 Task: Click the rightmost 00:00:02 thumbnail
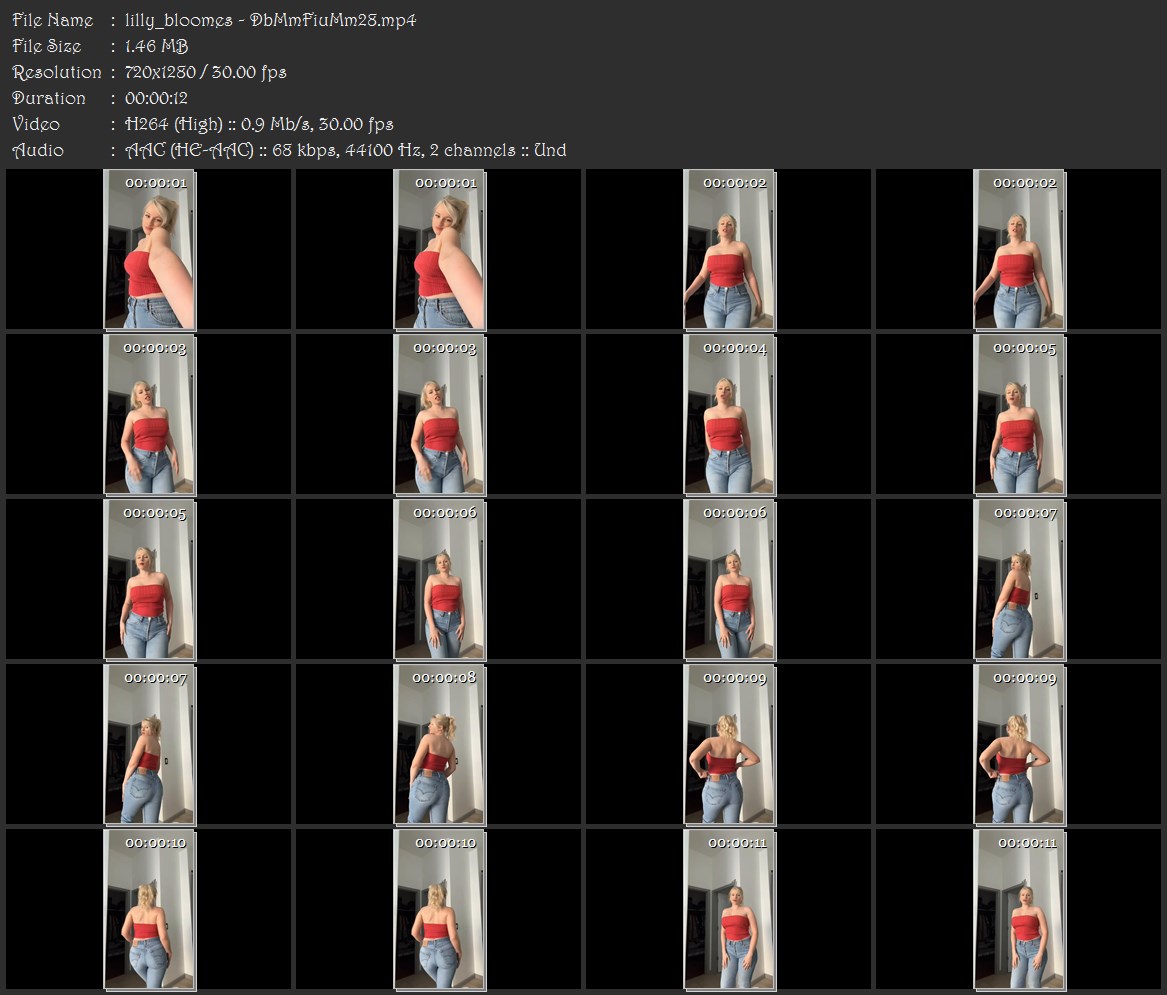1020,249
